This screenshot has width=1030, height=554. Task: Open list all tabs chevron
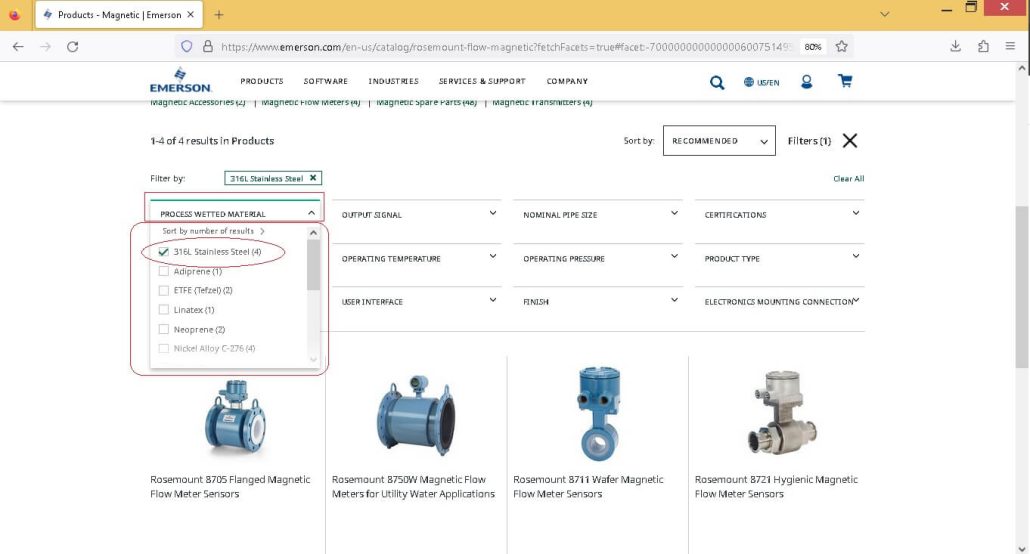(x=885, y=14)
